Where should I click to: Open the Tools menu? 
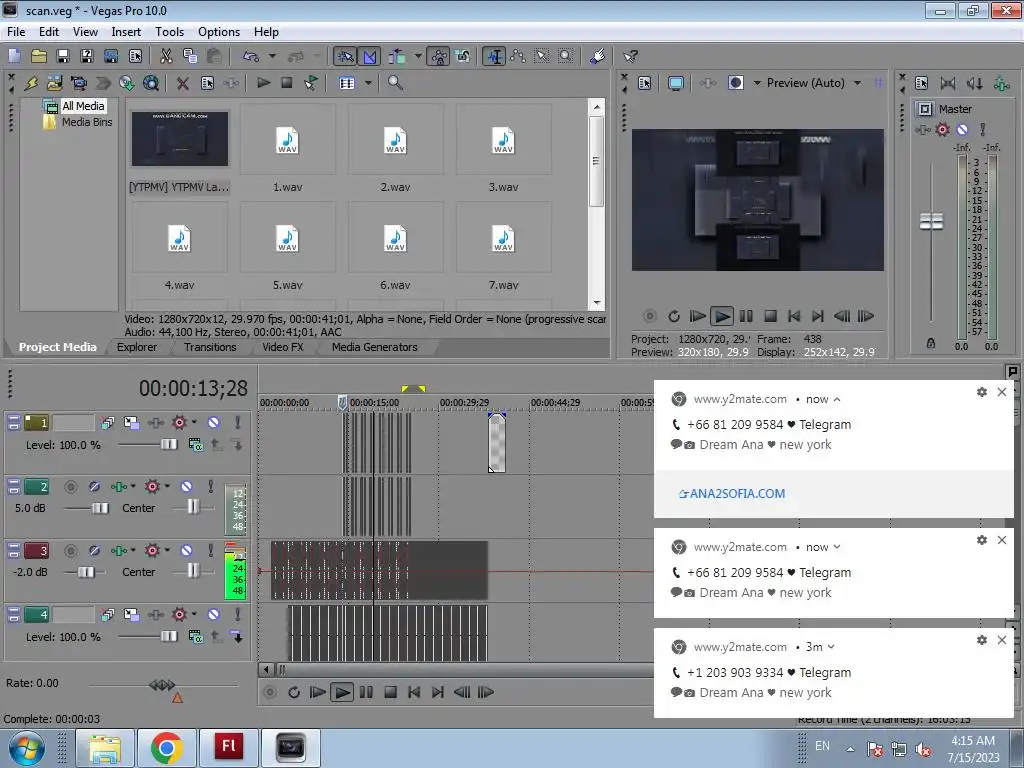pyautogui.click(x=169, y=32)
